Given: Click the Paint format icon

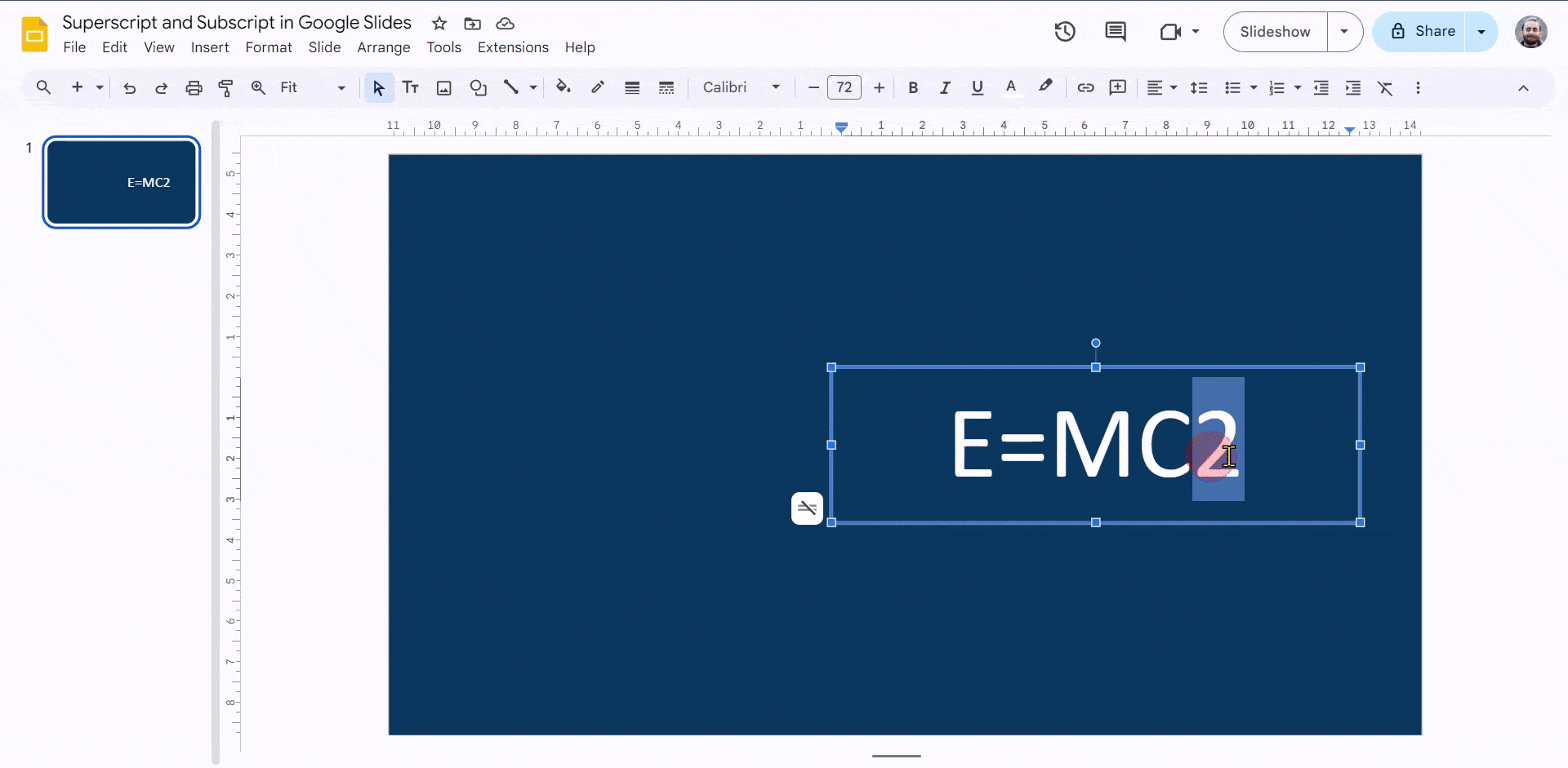Looking at the screenshot, I should tap(226, 87).
